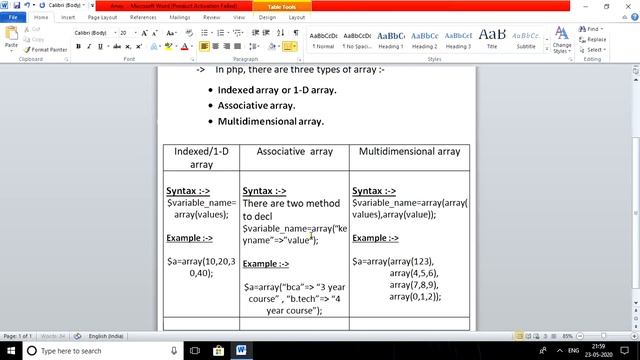
Task: Open the font size dropdown
Action: [x=135, y=33]
